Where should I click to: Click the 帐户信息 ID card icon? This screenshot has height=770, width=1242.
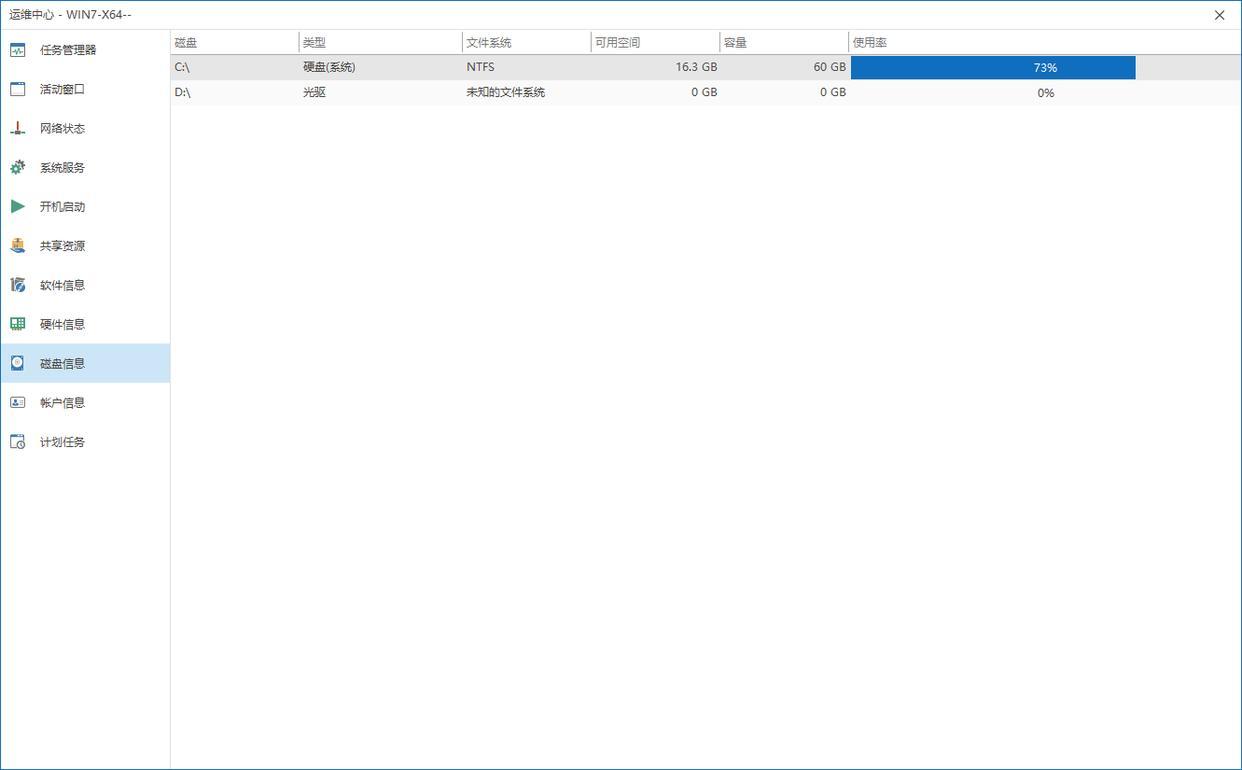click(x=17, y=402)
